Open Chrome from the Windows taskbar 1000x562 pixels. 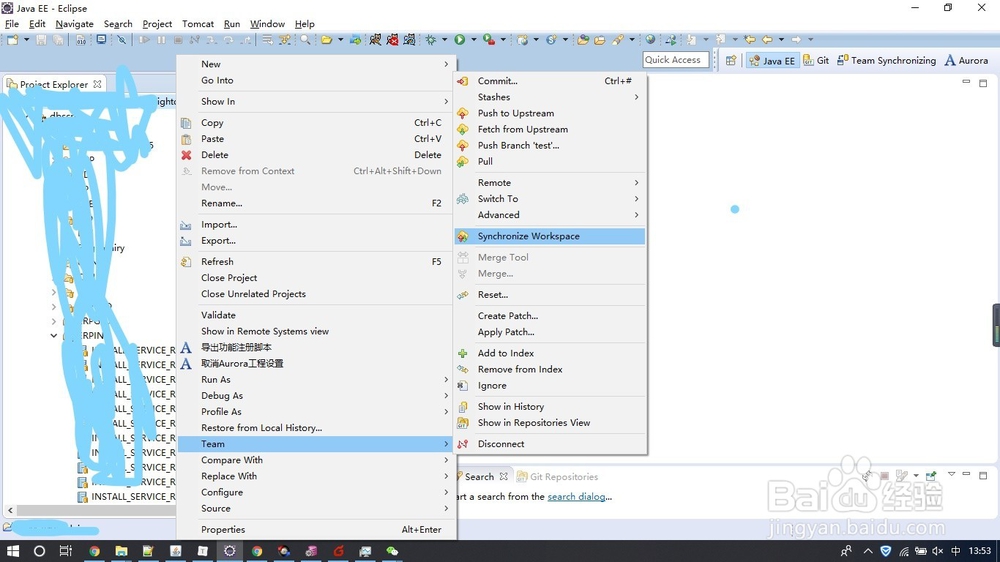point(94,551)
